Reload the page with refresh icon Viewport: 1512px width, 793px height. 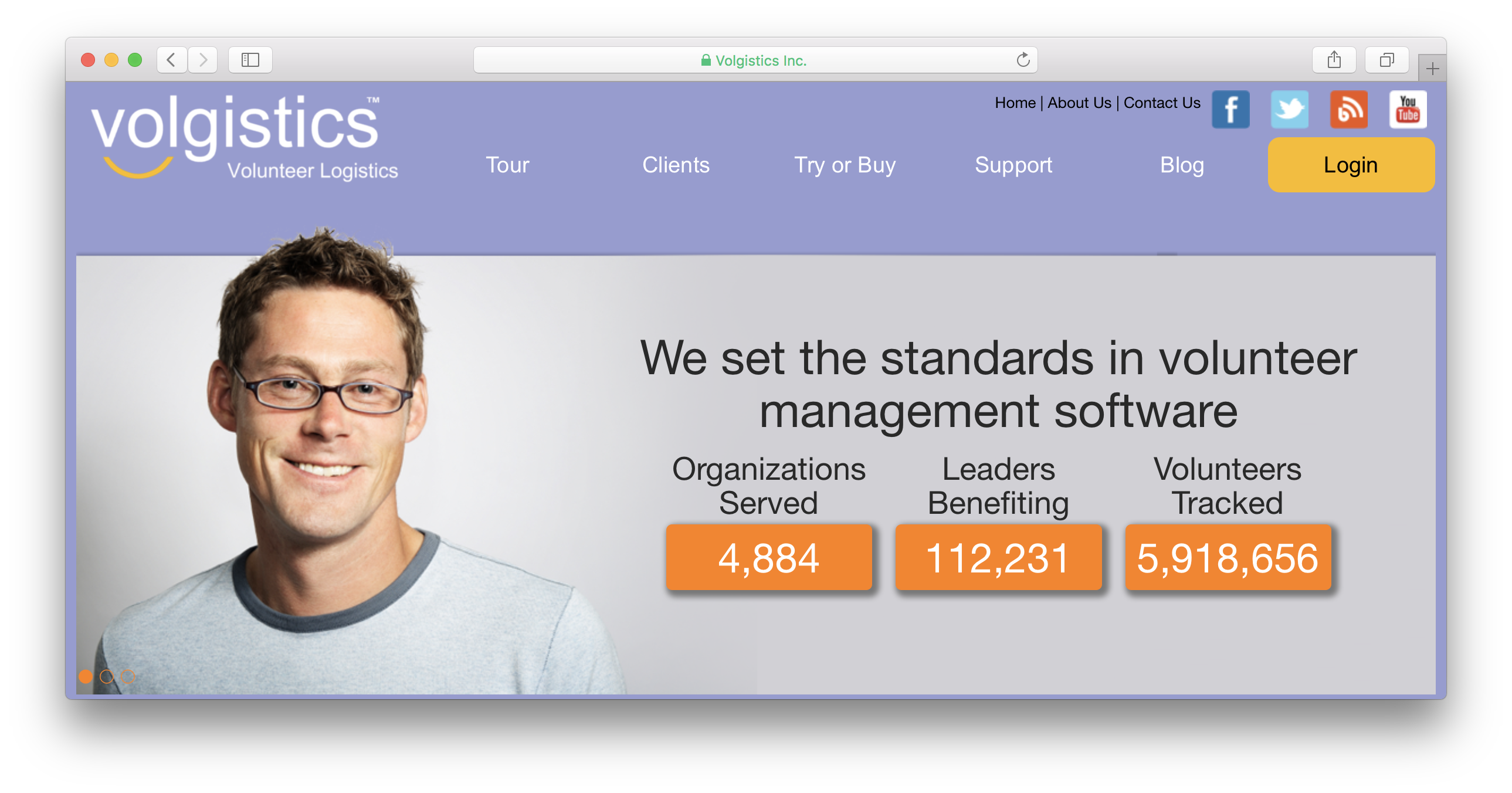coord(1022,60)
